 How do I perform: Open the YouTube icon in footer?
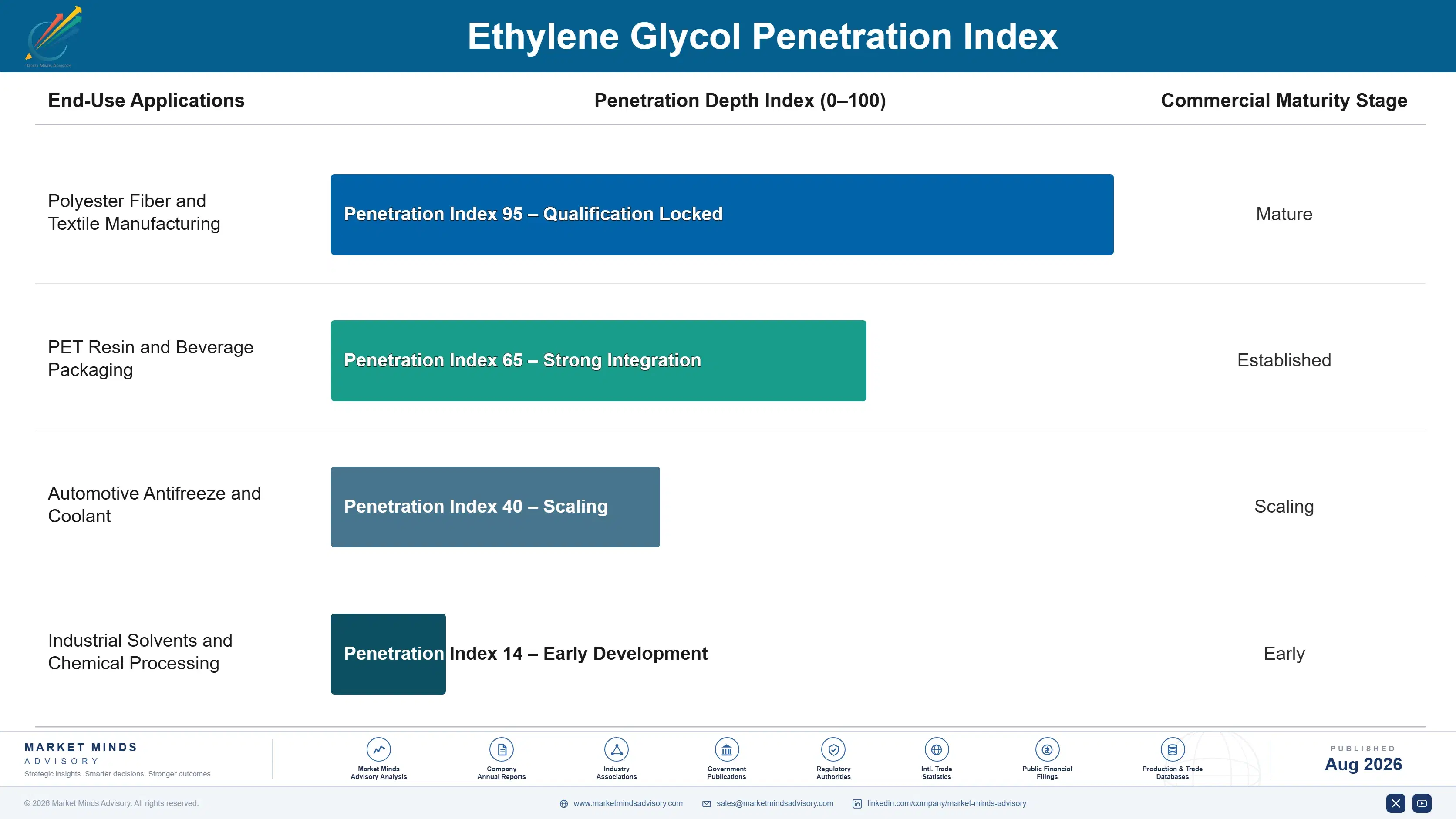click(1422, 803)
